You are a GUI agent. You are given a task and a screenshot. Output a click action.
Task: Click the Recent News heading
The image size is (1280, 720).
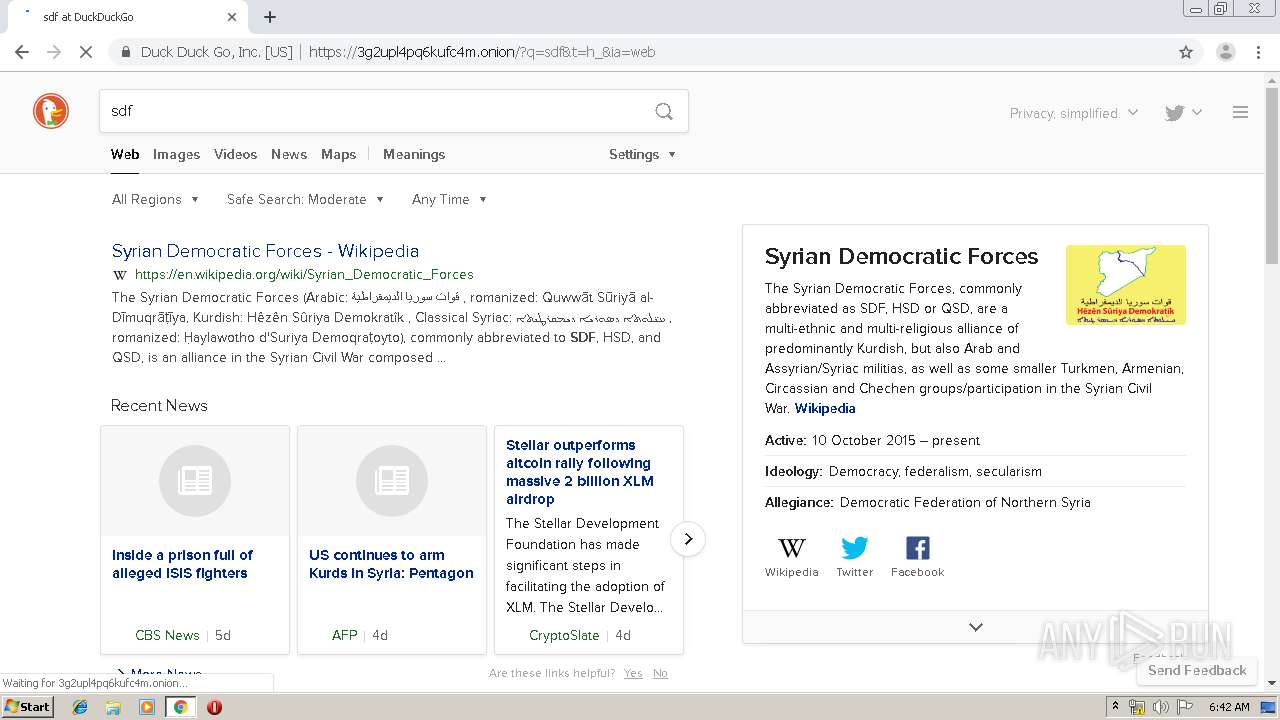pos(159,405)
